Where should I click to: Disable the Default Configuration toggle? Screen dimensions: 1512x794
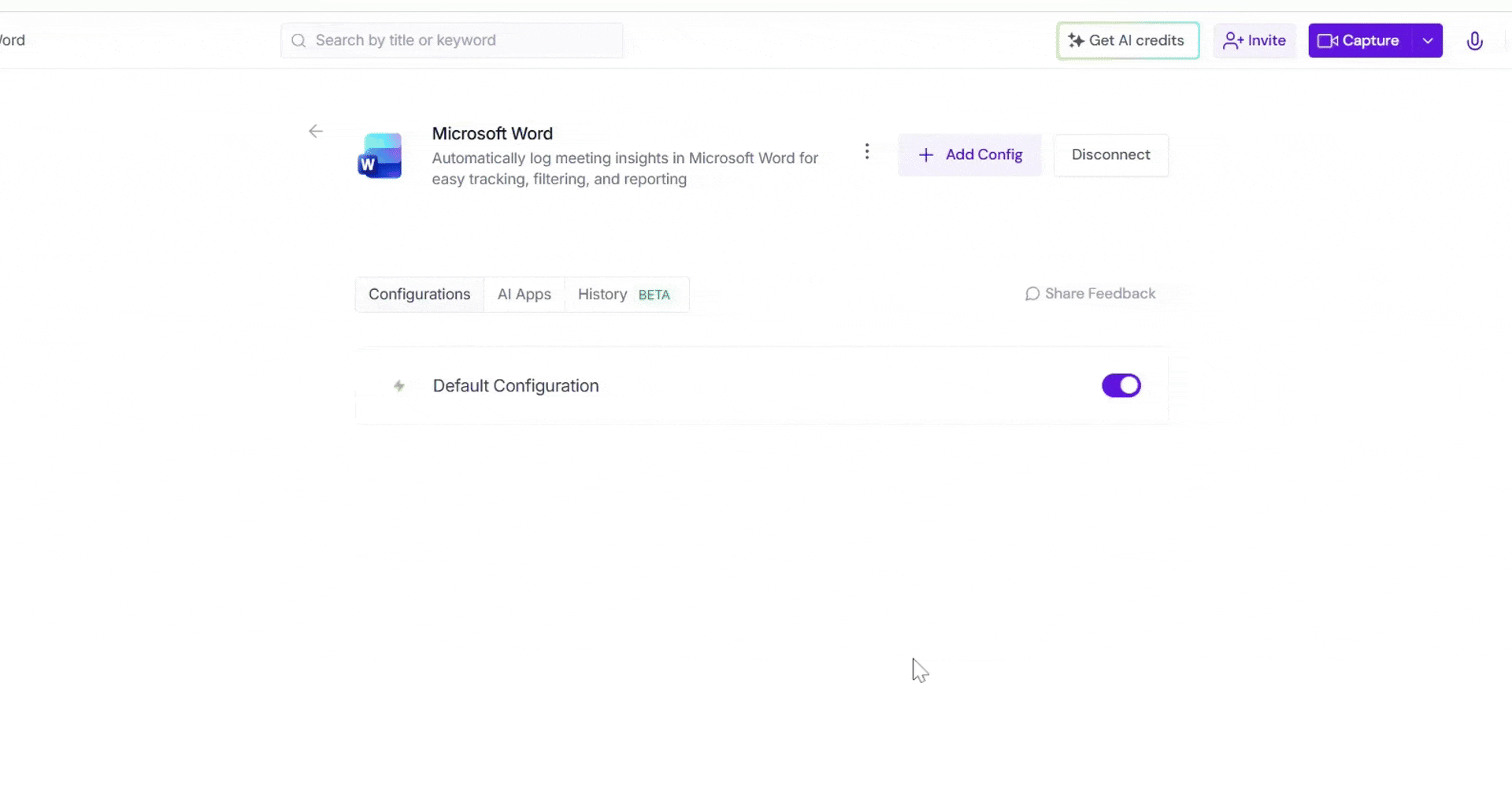1121,386
